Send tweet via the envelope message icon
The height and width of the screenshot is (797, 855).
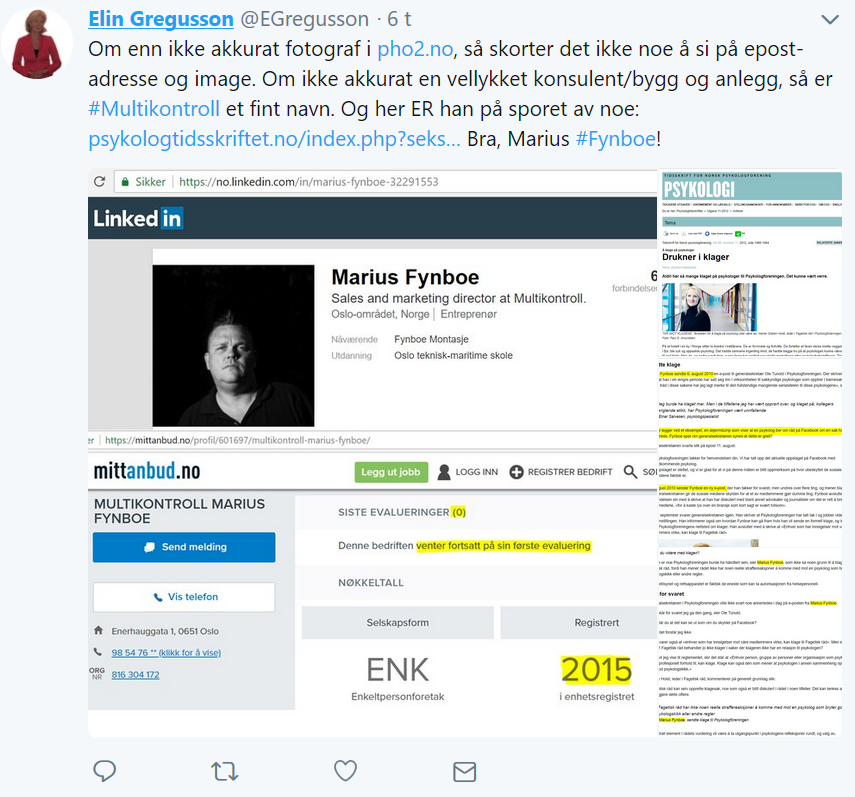[x=465, y=772]
